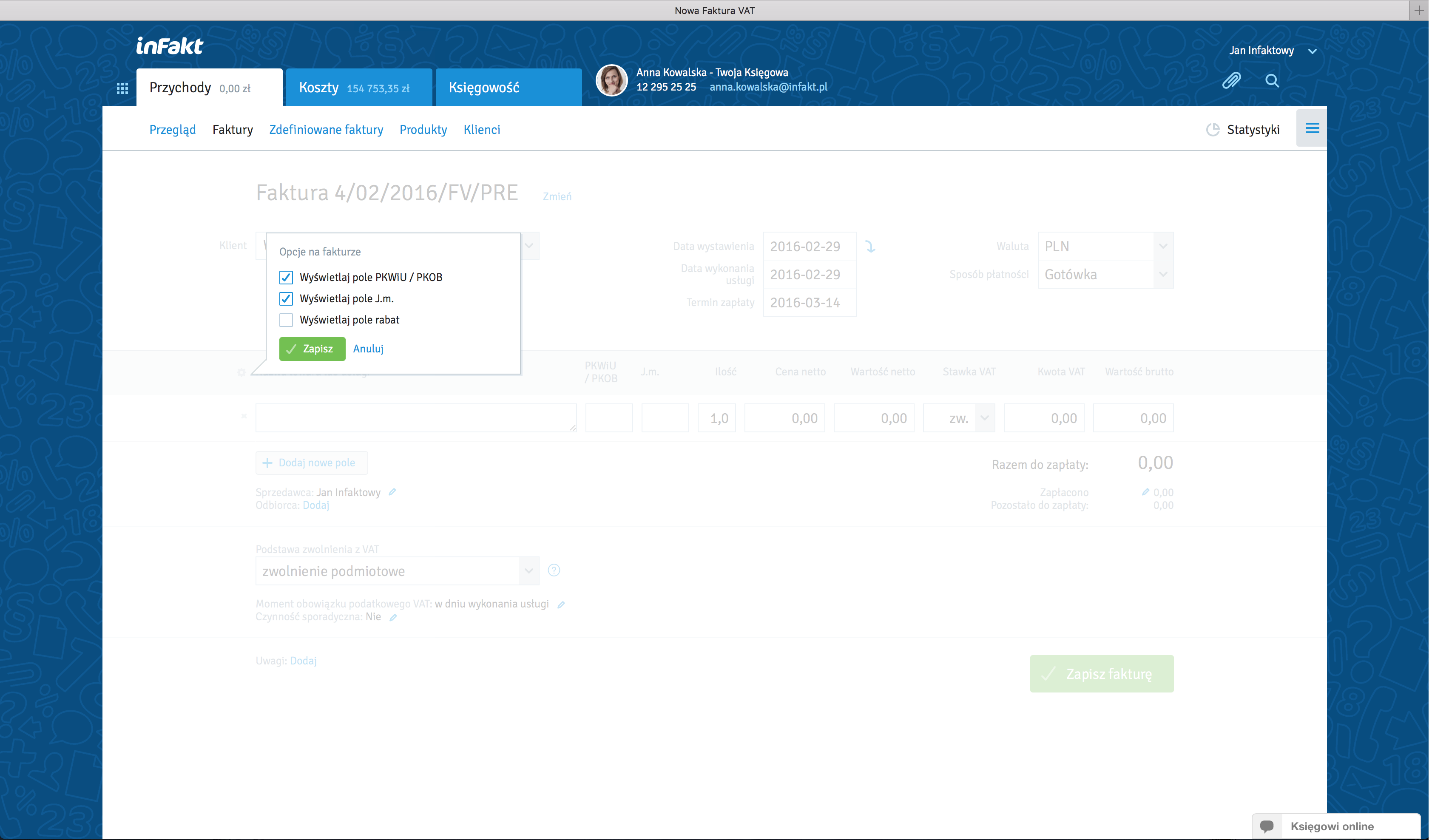Edit the Zapłacono amount pencil icon
Viewport: 1449px width, 840px height.
1145,492
